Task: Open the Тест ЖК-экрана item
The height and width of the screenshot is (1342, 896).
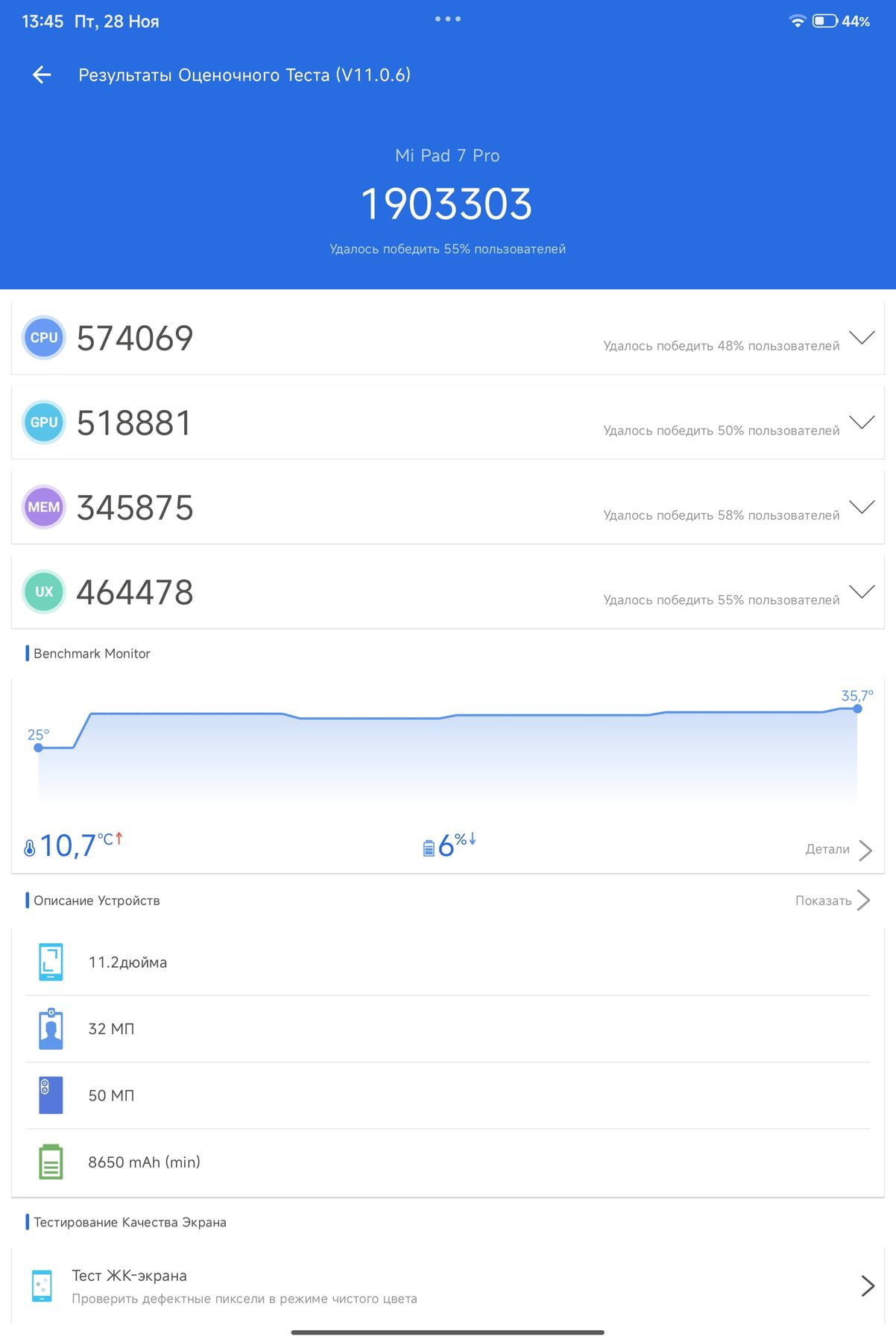Action: coord(448,1286)
